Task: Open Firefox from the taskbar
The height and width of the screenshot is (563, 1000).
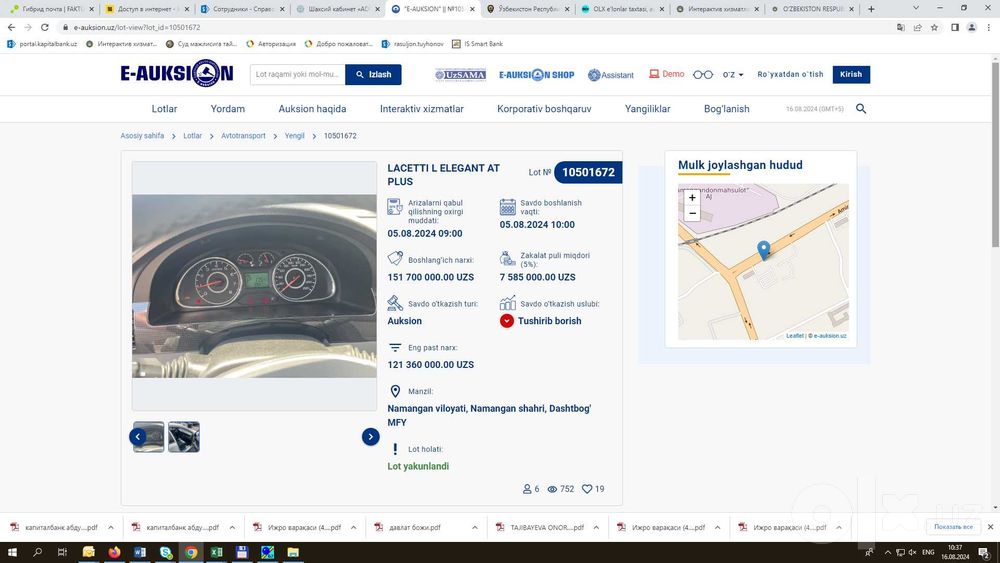Action: click(x=114, y=552)
